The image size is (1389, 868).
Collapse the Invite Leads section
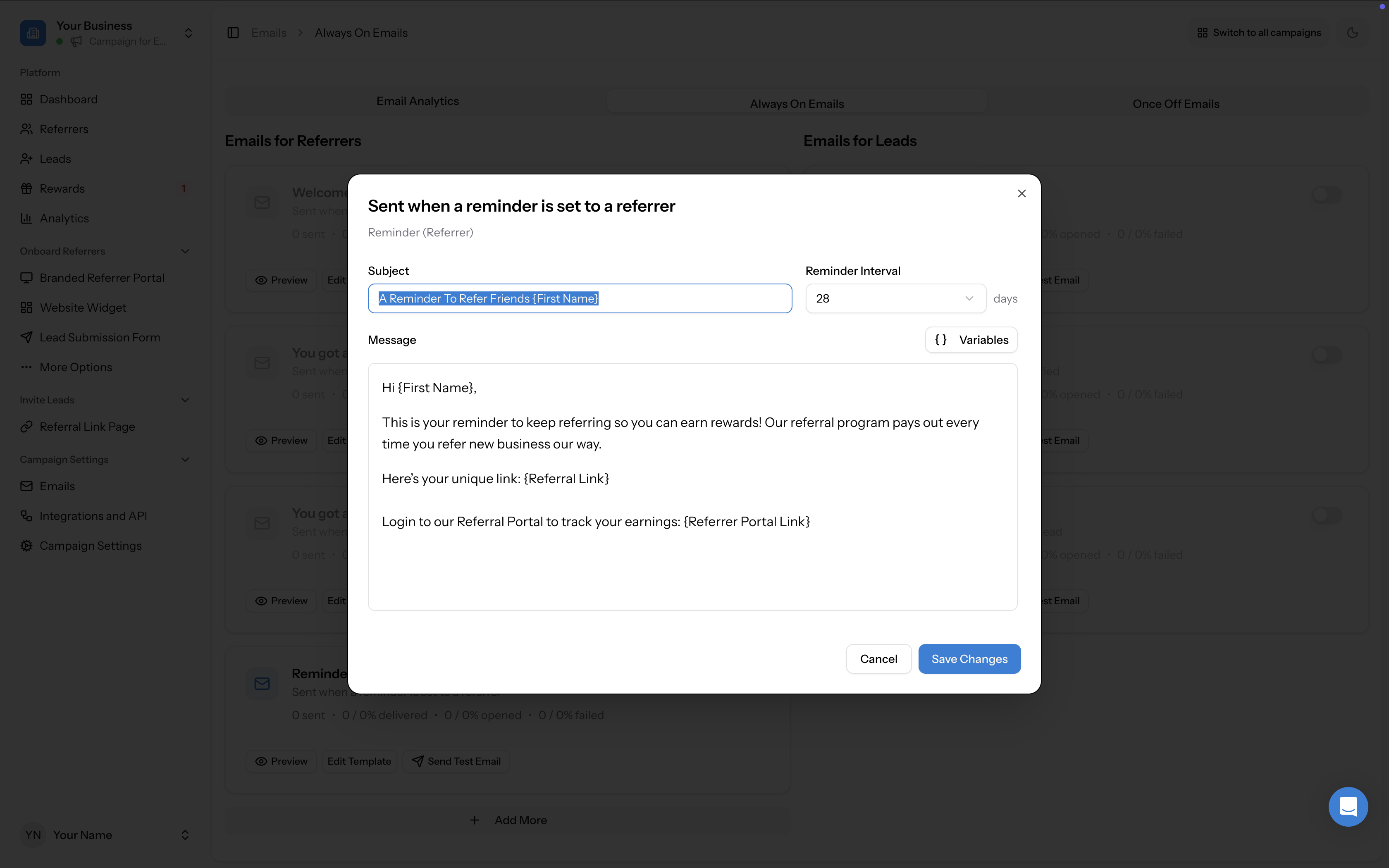(184, 400)
